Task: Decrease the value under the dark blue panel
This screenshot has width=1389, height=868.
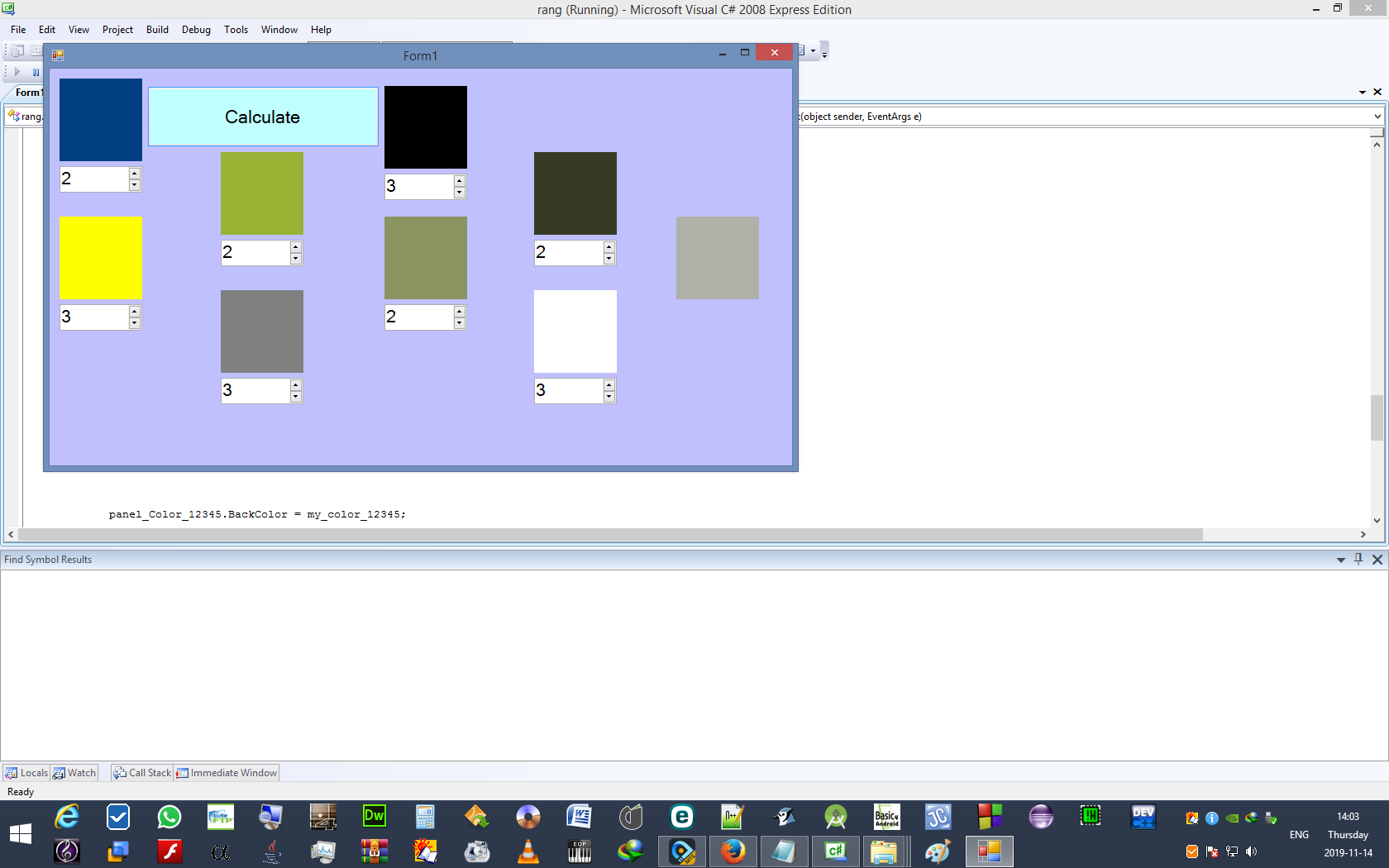Action: click(134, 185)
